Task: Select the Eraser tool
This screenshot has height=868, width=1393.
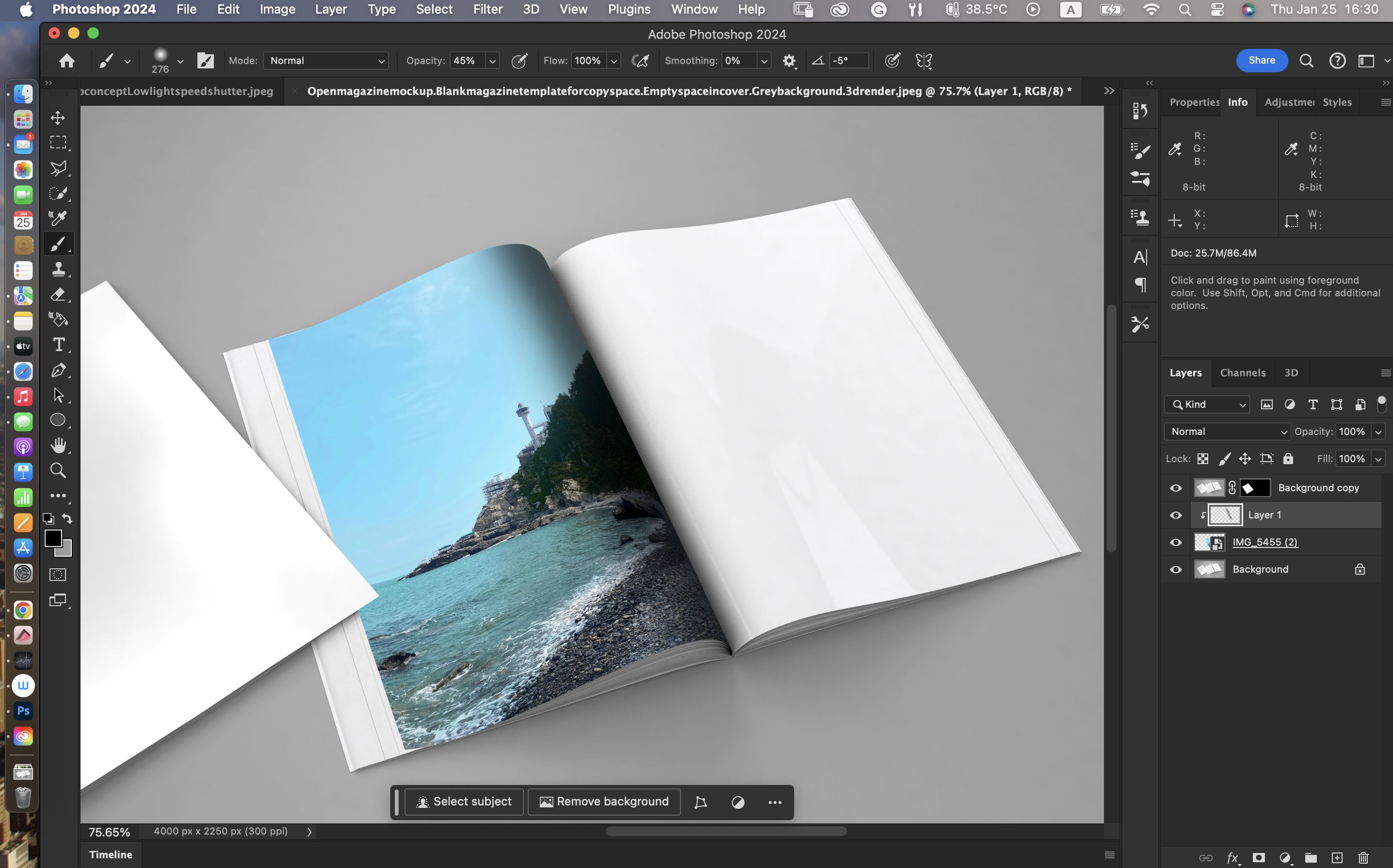Action: [58, 294]
